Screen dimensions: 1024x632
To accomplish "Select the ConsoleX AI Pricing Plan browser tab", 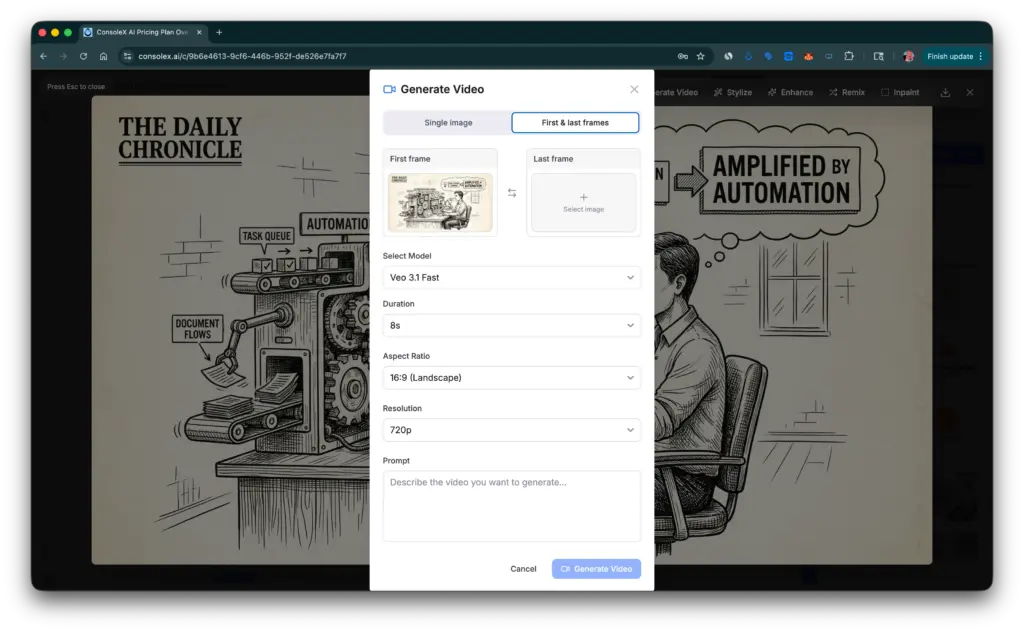I will (140, 31).
